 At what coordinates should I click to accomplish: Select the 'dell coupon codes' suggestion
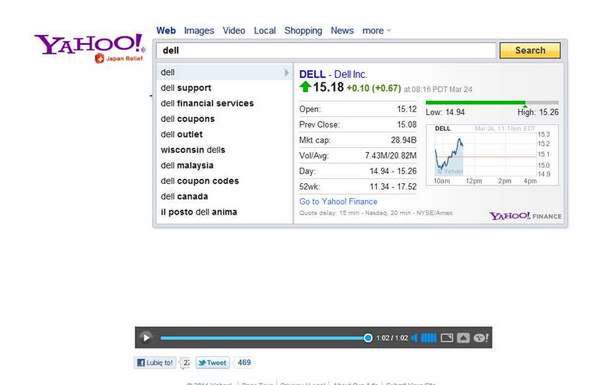[x=224, y=181]
